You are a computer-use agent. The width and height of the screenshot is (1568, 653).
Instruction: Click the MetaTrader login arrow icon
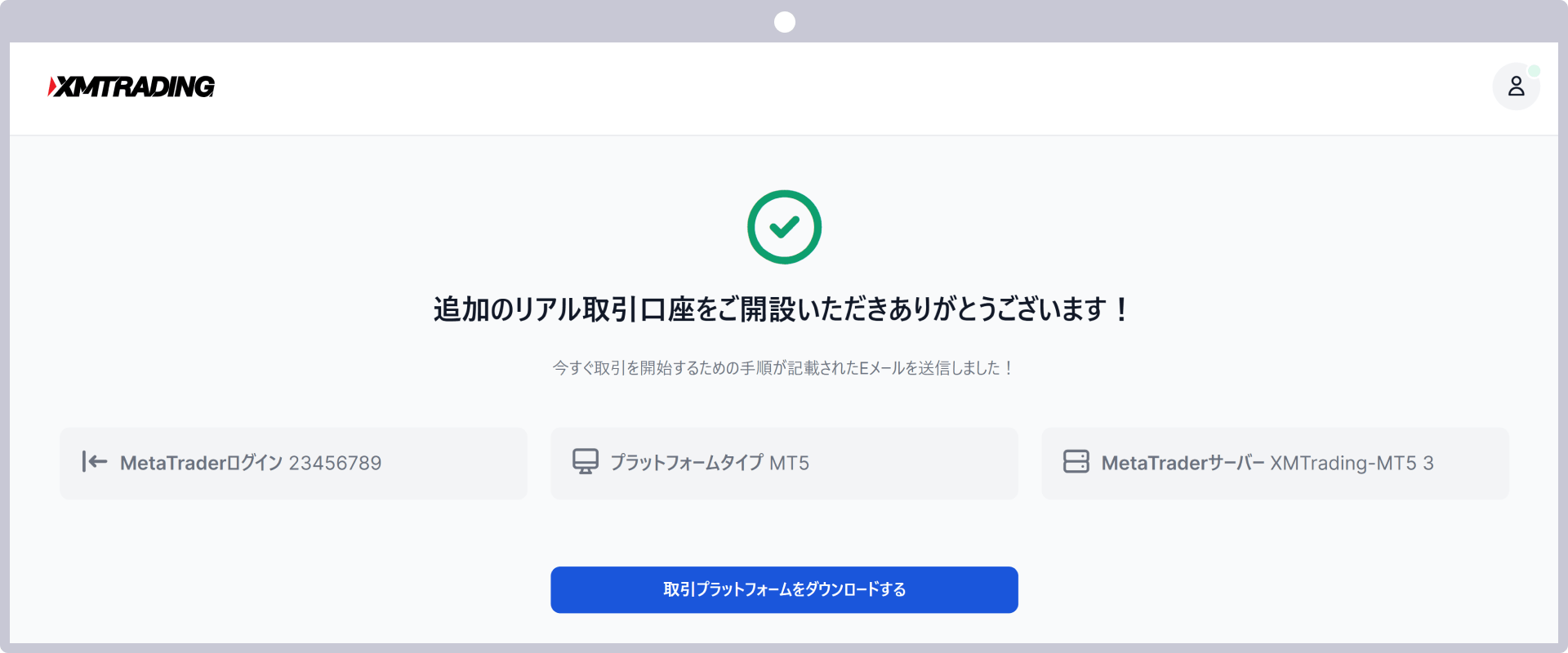coord(94,463)
